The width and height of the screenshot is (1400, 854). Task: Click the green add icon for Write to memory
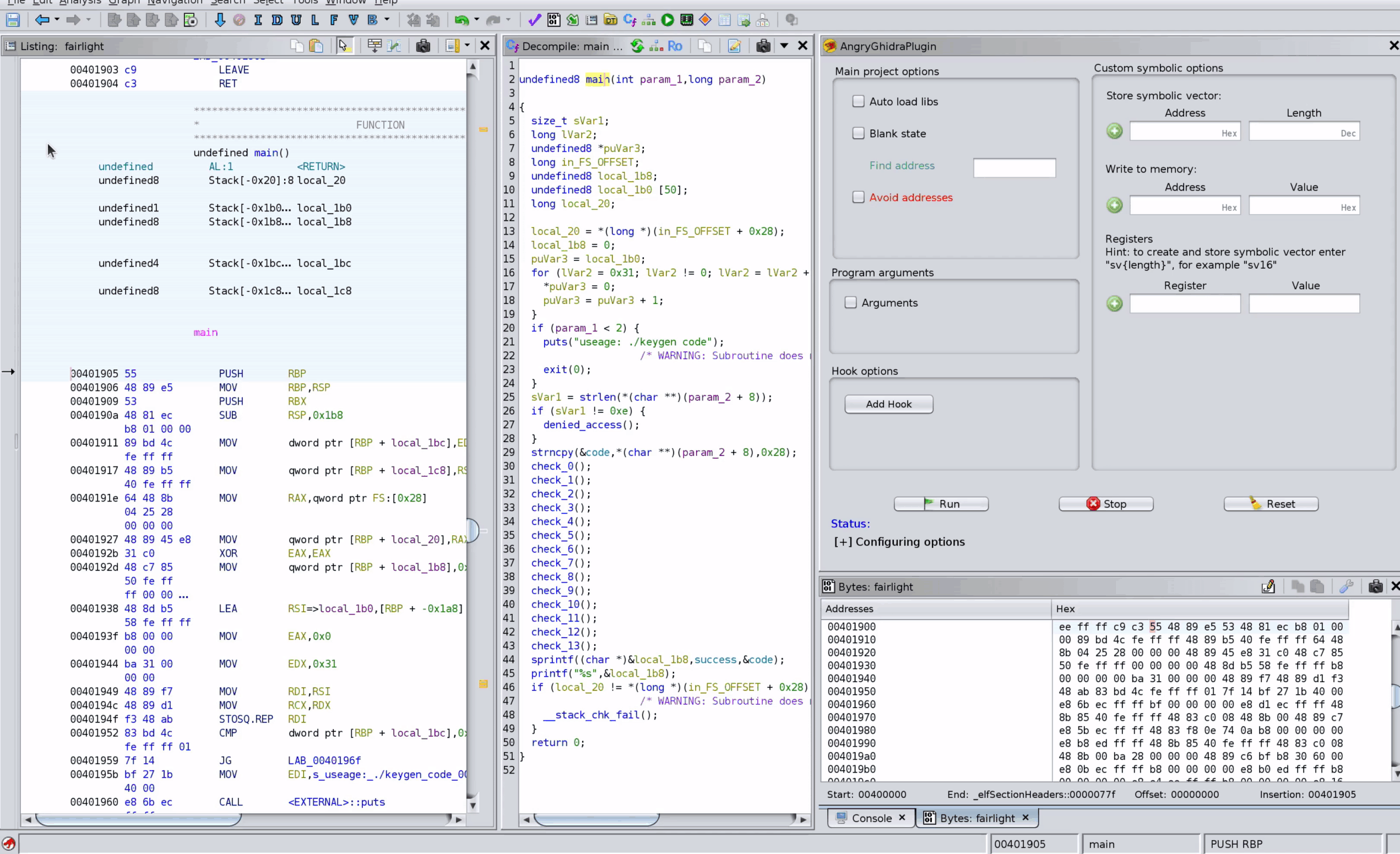point(1114,207)
